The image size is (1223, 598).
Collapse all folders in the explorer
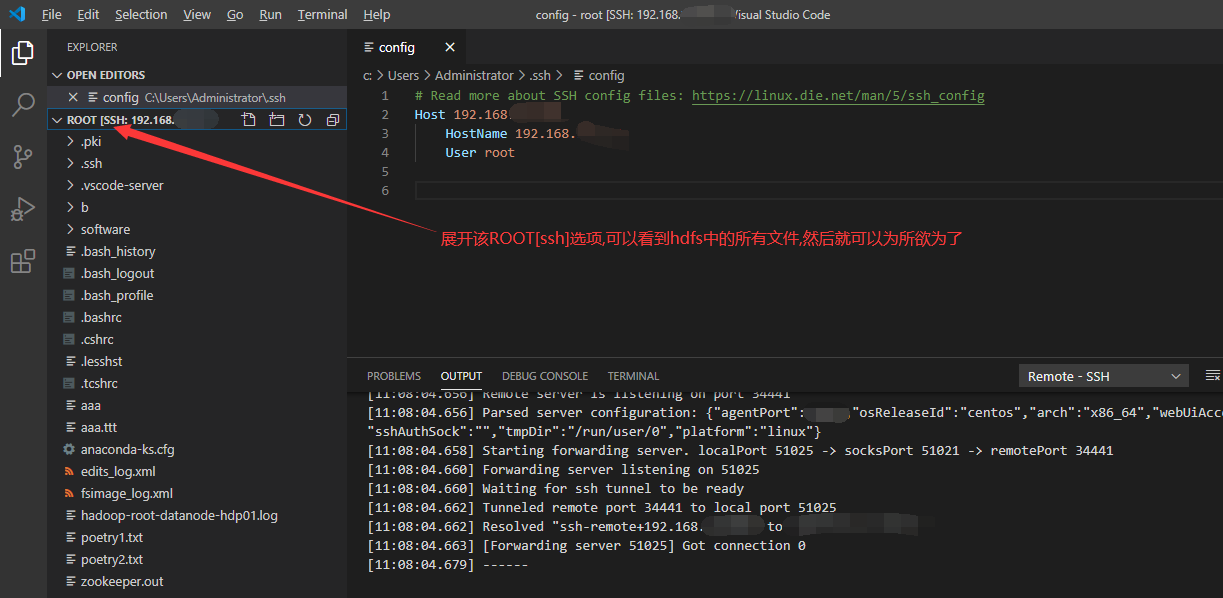pos(332,118)
